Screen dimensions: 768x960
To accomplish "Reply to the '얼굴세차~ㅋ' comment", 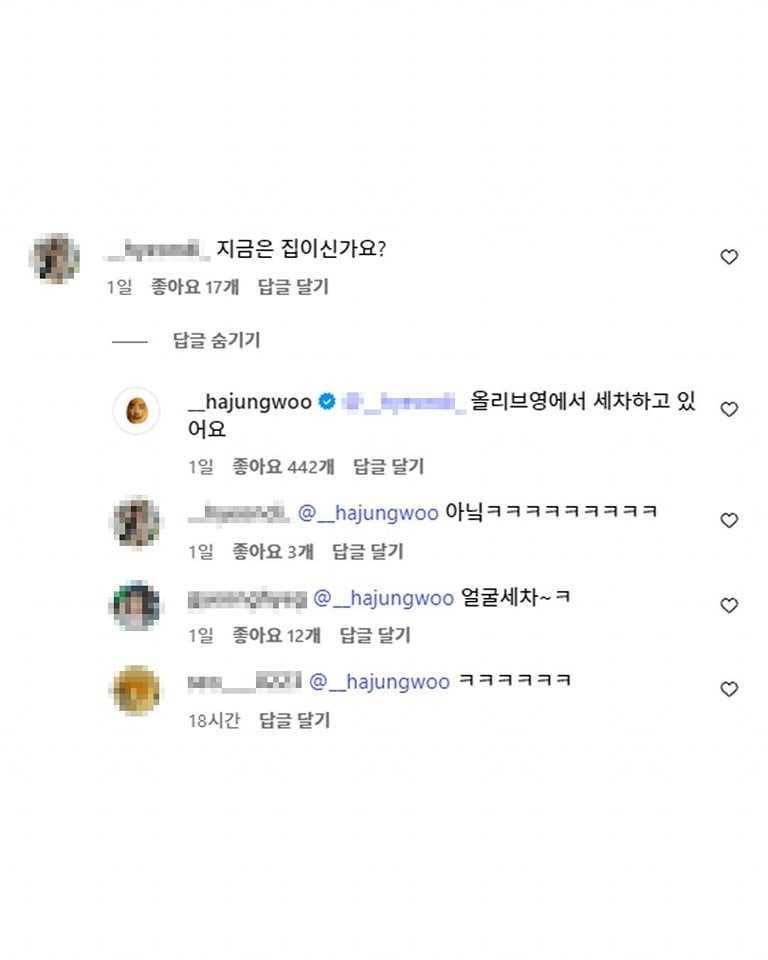I will (375, 635).
